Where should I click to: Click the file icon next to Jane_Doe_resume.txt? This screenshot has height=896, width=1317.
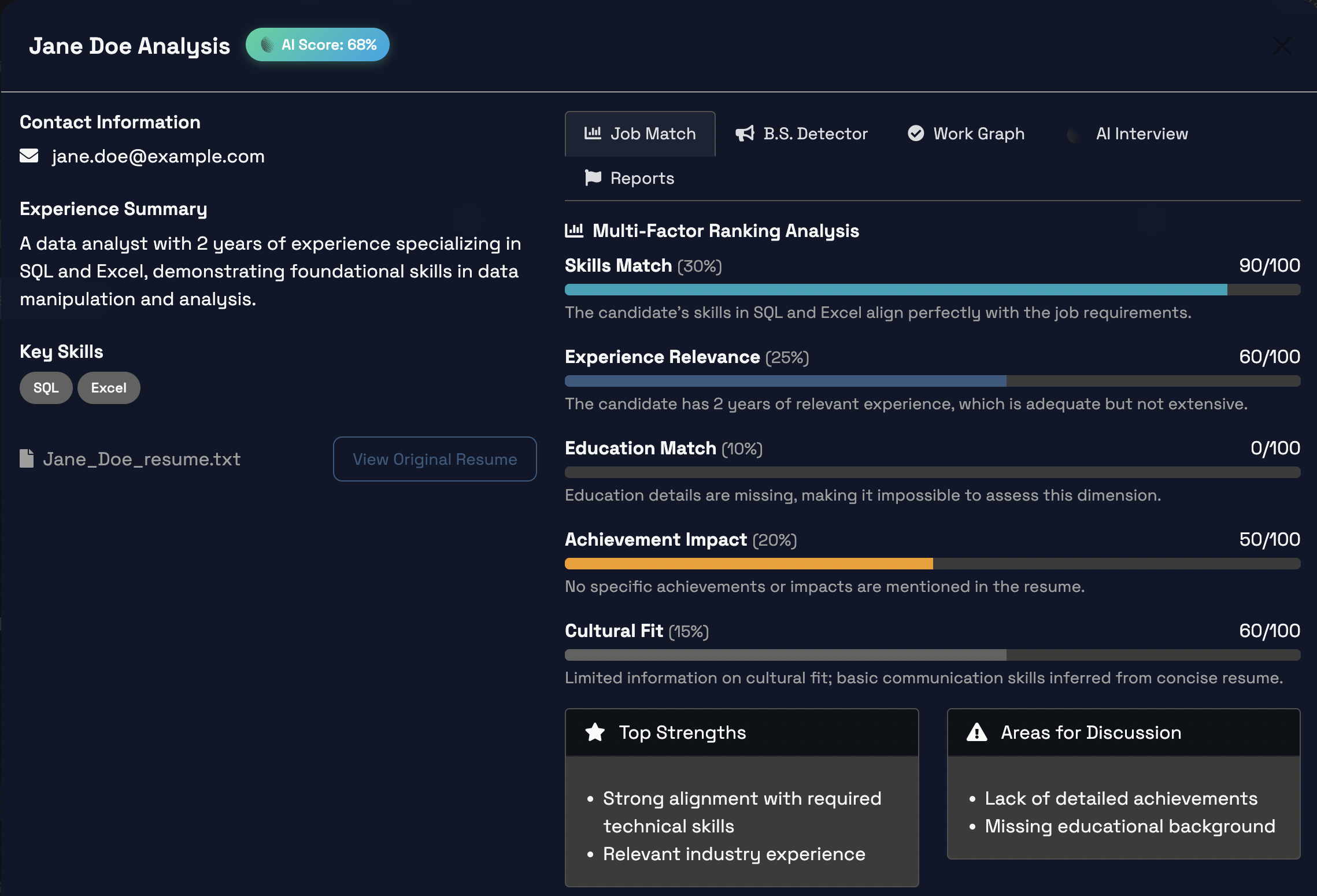coord(27,459)
